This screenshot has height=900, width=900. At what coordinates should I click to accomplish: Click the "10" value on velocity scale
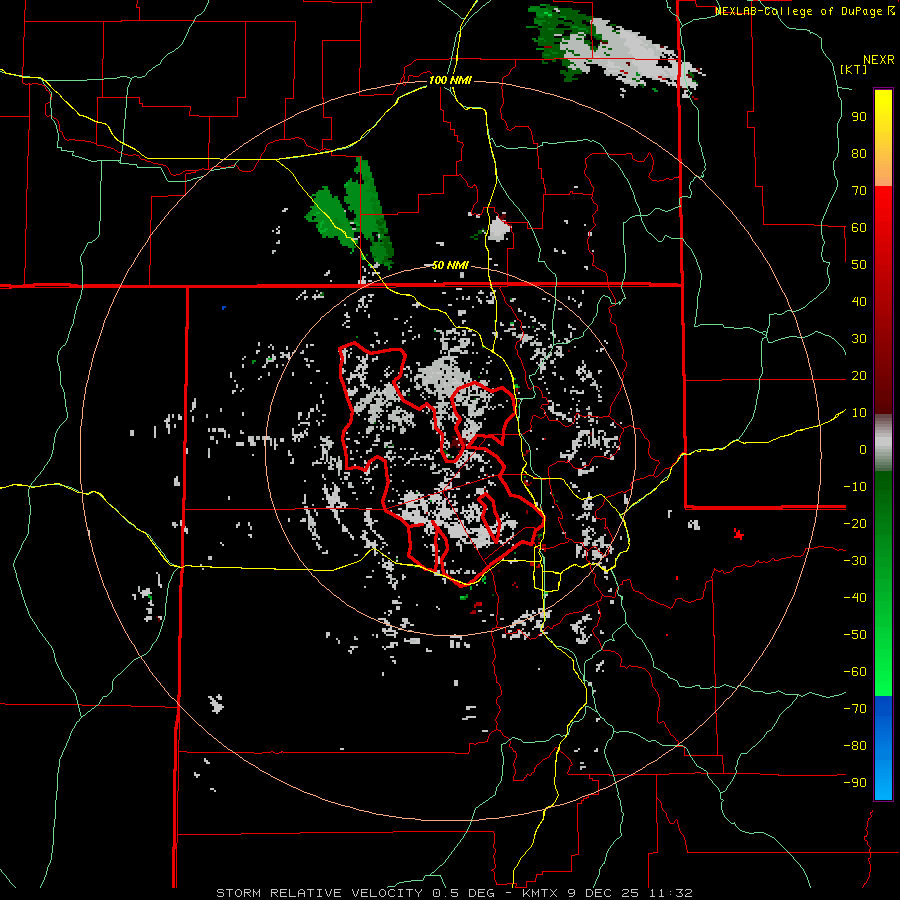point(859,413)
